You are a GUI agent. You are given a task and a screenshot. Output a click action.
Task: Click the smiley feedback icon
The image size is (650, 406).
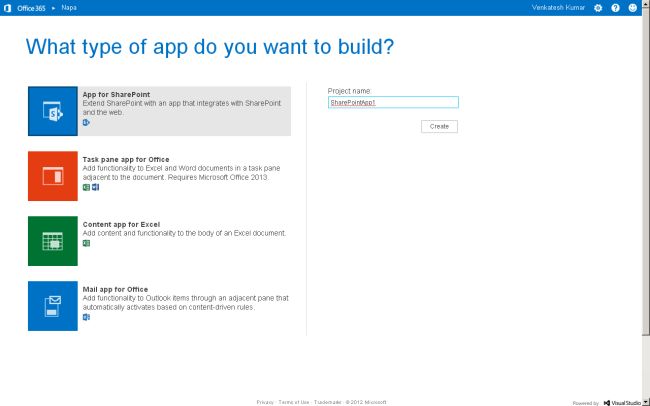633,8
